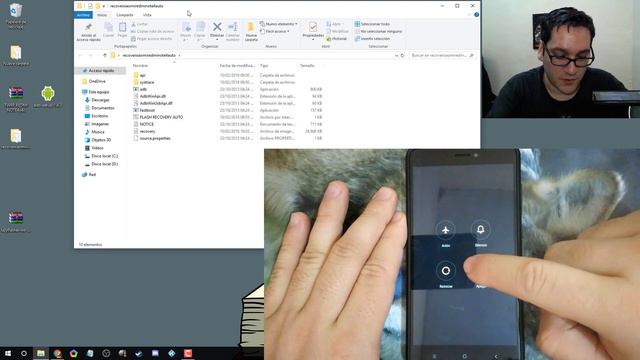Click Anclar al Acceso rápido in ribbon

(x=88, y=32)
